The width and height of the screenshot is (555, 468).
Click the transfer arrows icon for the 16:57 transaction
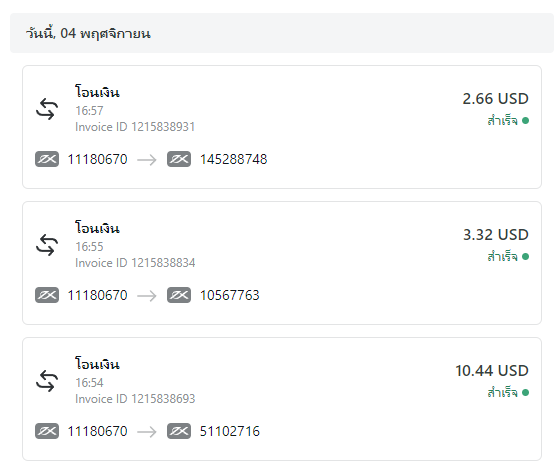[x=47, y=109]
